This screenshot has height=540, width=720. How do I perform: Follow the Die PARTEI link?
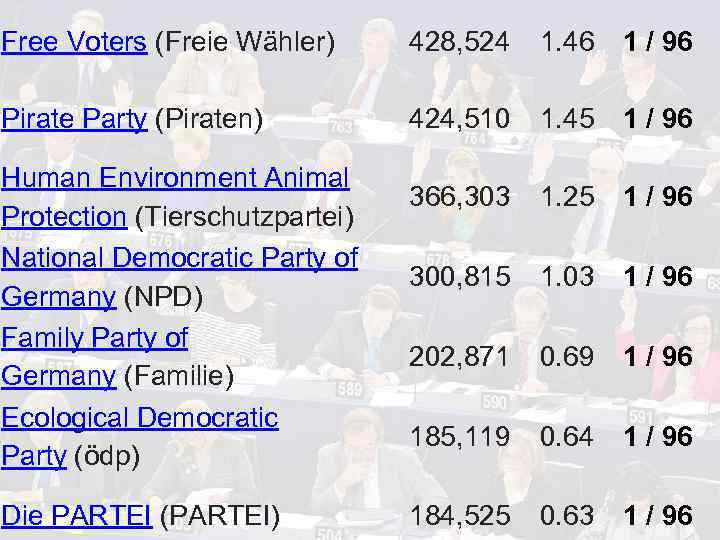[76, 516]
